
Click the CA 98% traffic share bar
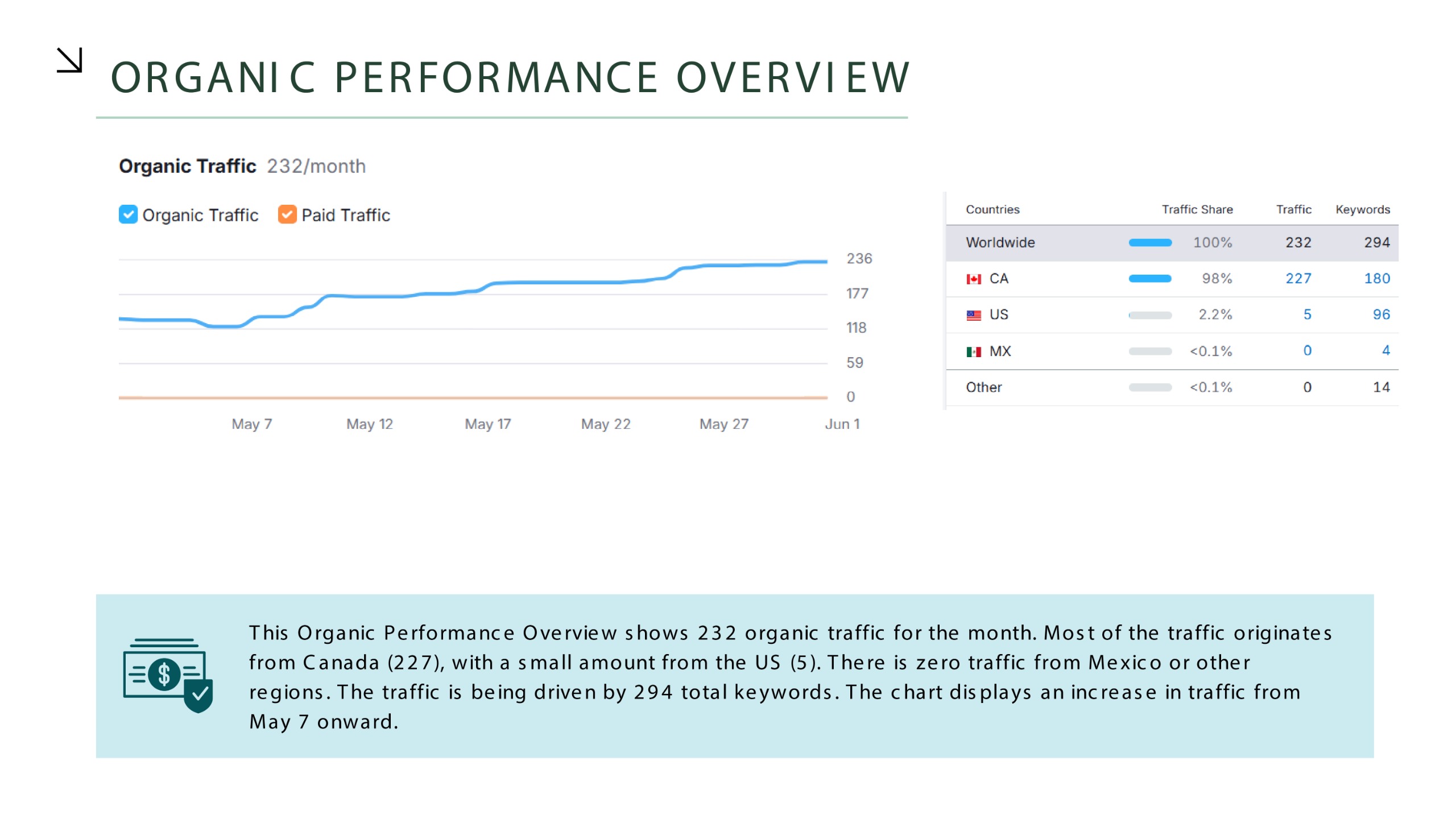pos(1149,279)
